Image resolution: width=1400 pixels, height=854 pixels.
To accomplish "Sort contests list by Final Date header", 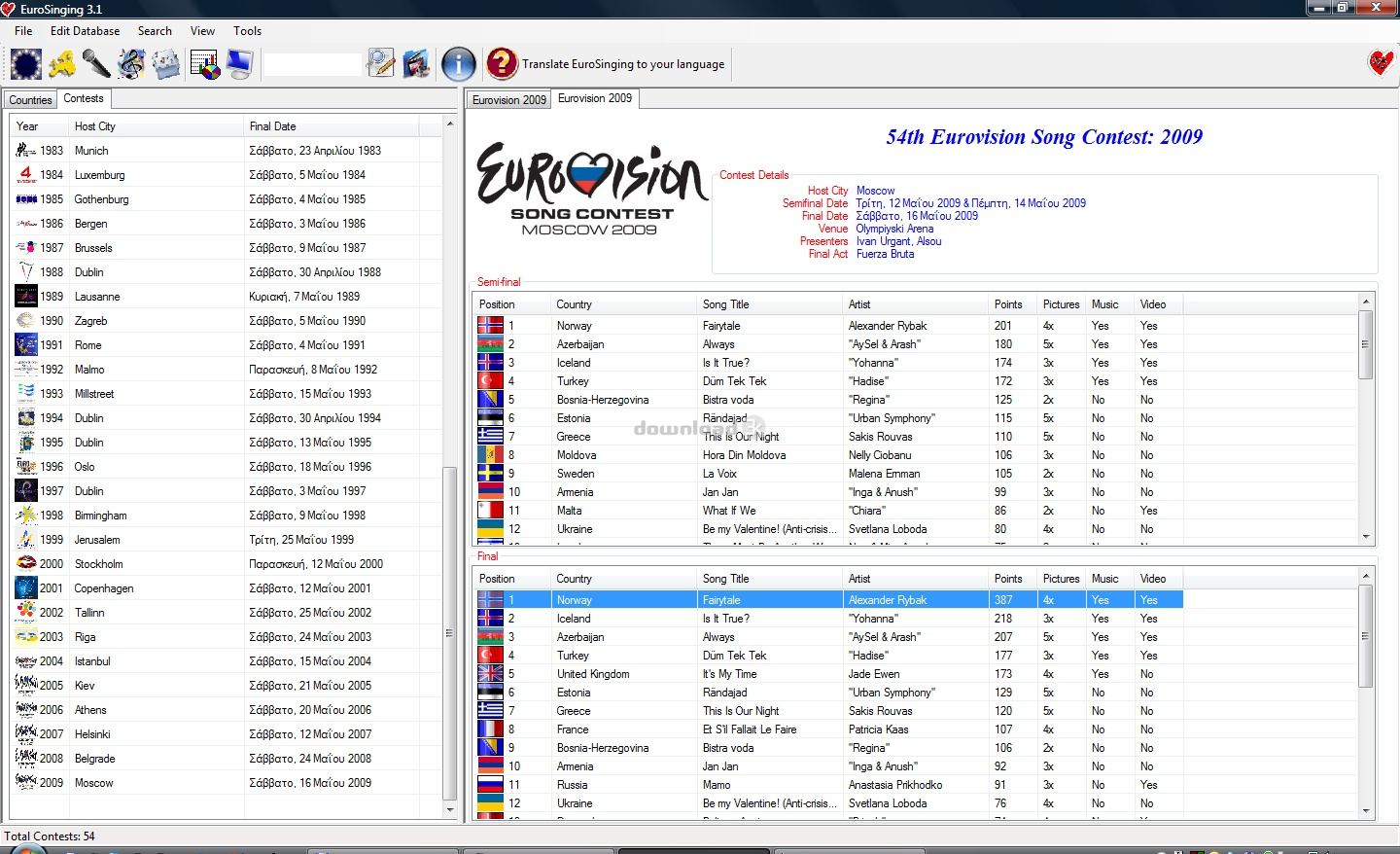I will click(331, 126).
